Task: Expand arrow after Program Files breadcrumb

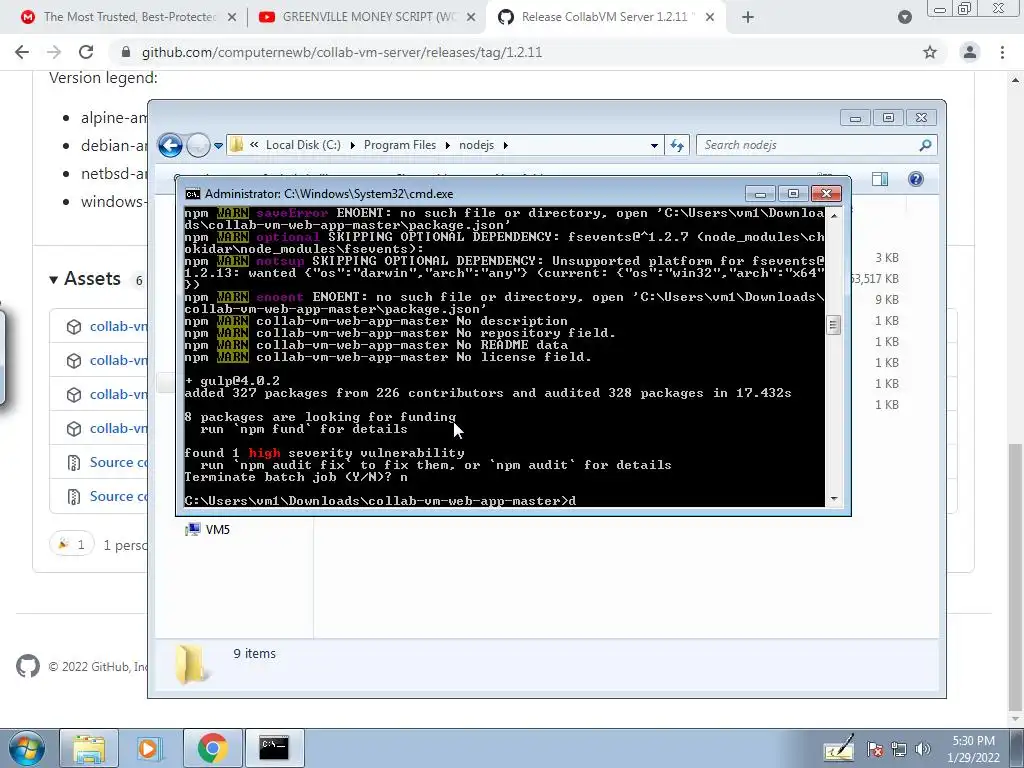Action: click(x=447, y=145)
